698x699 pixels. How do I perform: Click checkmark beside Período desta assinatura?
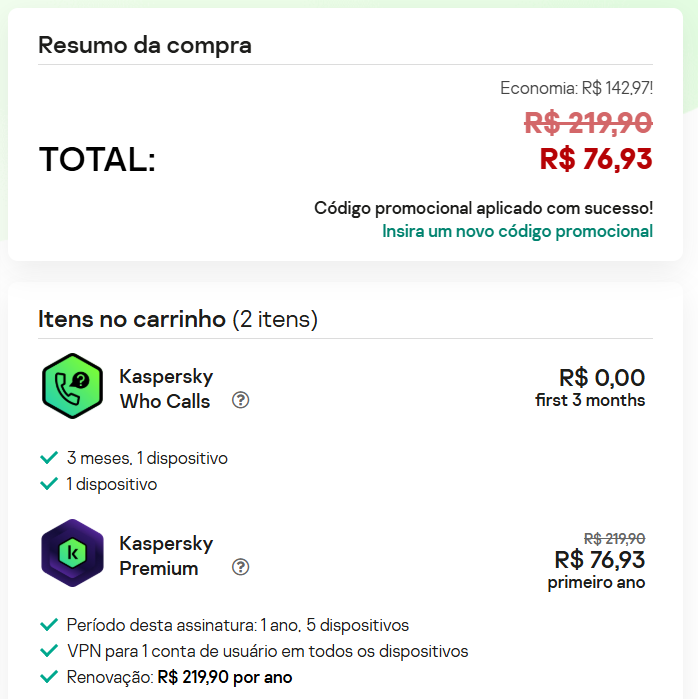[x=49, y=625]
